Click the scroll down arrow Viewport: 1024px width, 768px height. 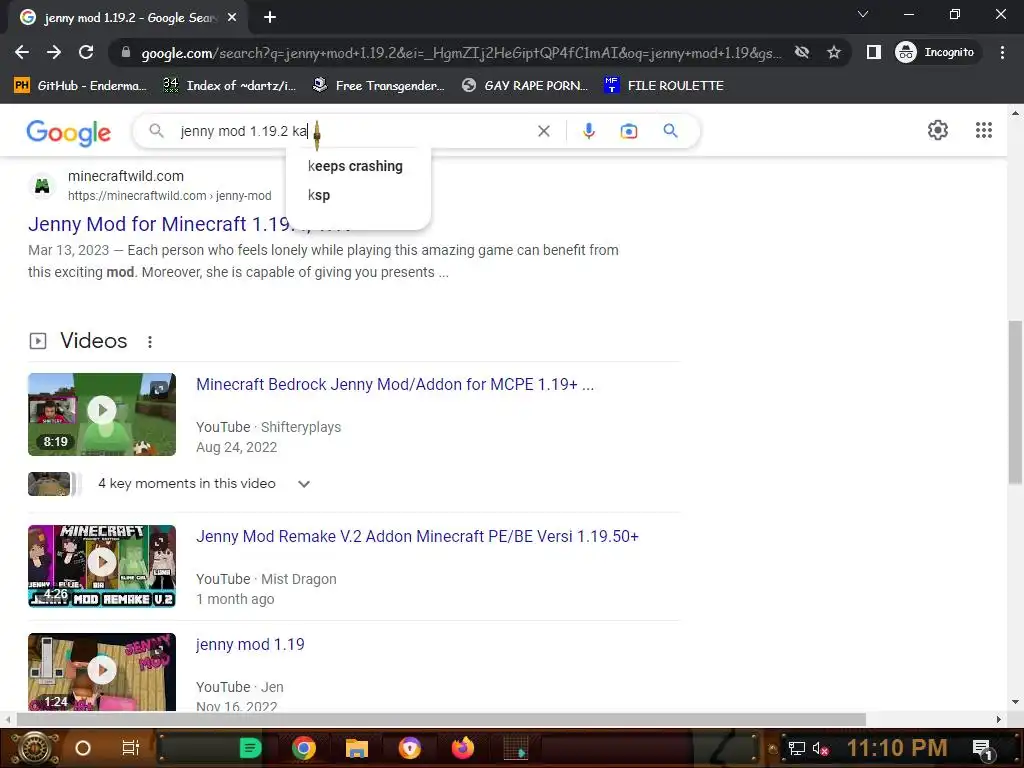[1015, 703]
